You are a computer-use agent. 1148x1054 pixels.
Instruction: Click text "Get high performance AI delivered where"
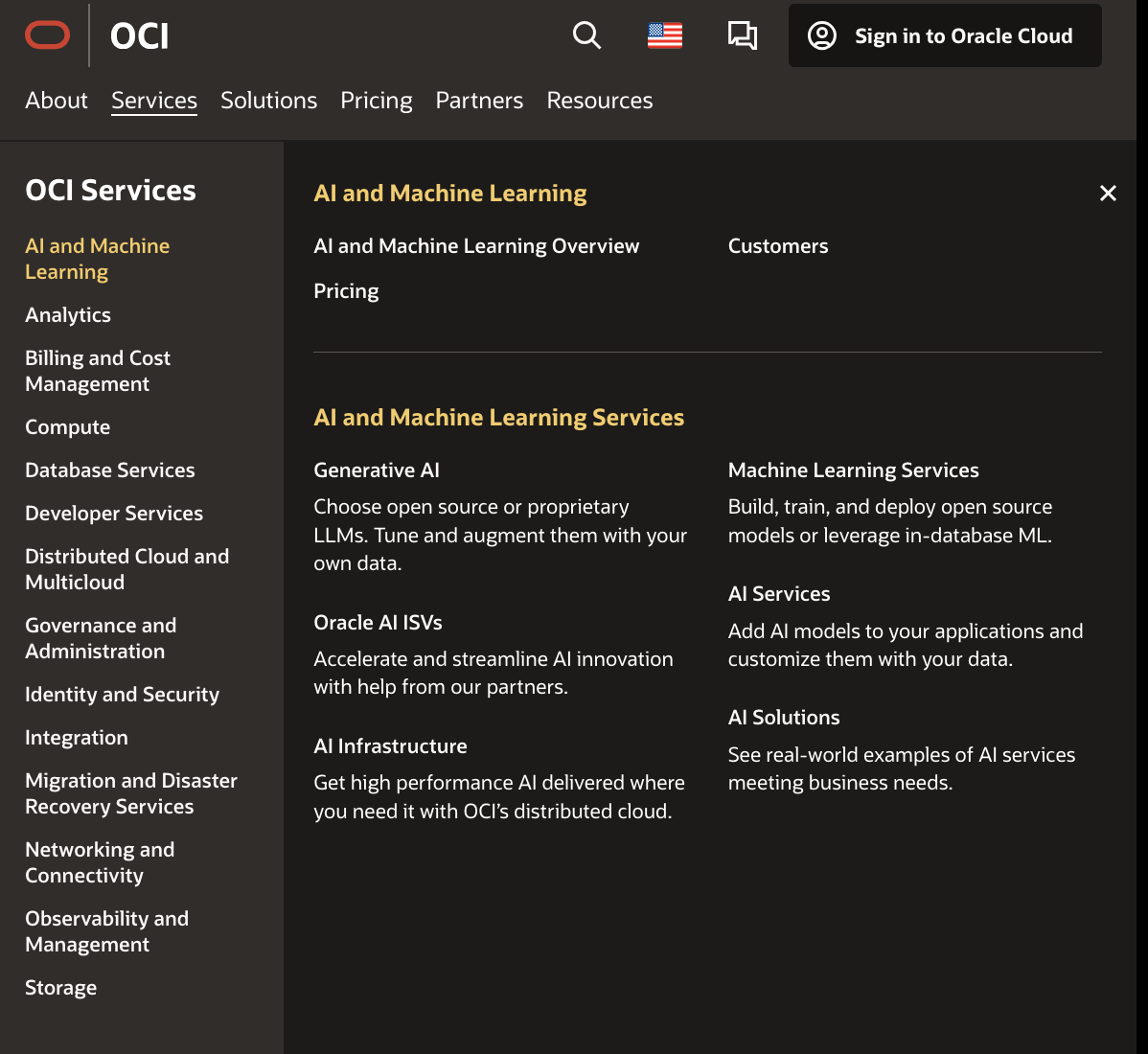pyautogui.click(x=499, y=783)
